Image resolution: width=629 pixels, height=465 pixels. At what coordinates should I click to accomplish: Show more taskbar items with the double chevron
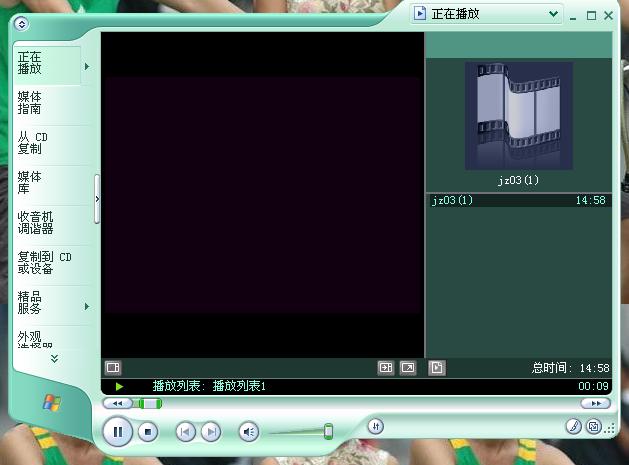tap(54, 358)
